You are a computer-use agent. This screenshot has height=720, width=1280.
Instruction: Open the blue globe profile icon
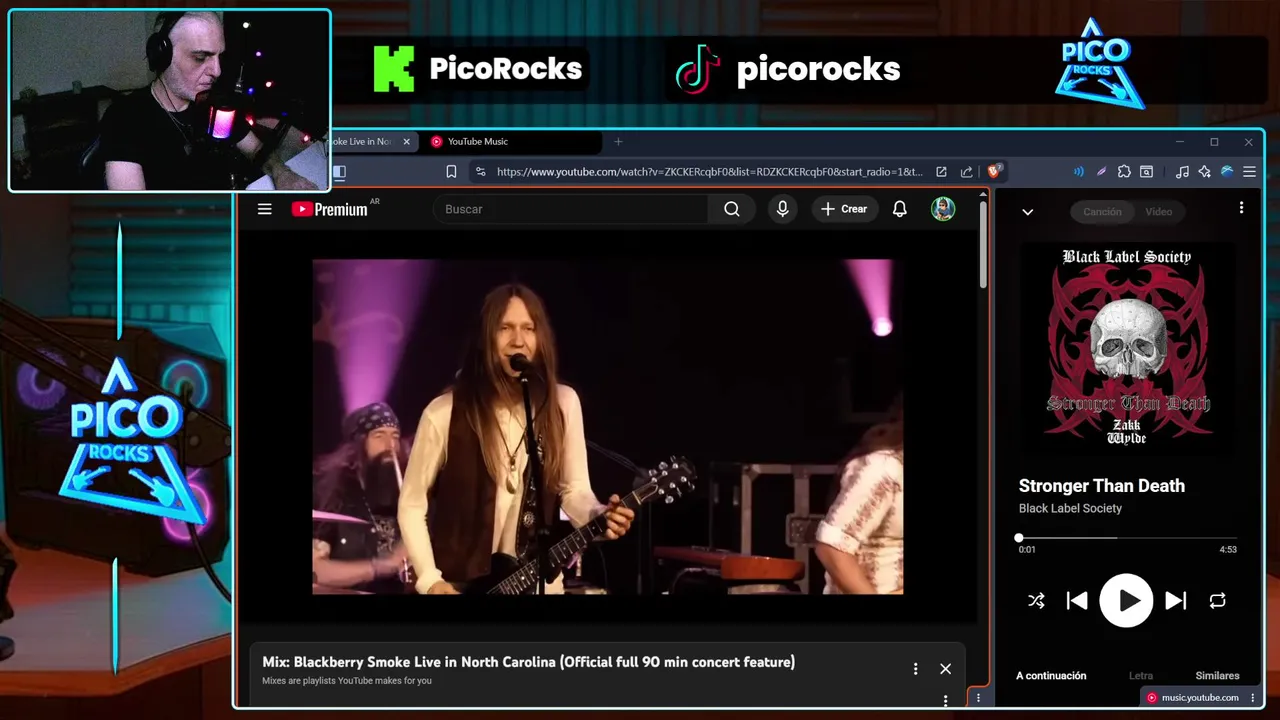(x=1227, y=172)
